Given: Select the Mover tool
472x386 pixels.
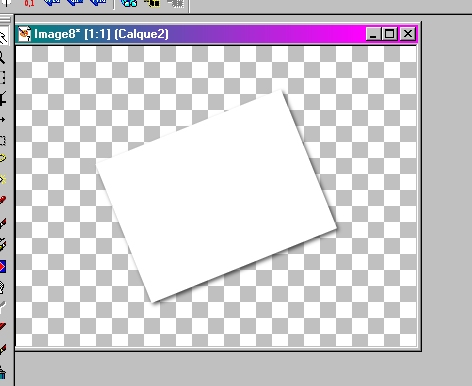Looking at the screenshot, I should (2, 120).
